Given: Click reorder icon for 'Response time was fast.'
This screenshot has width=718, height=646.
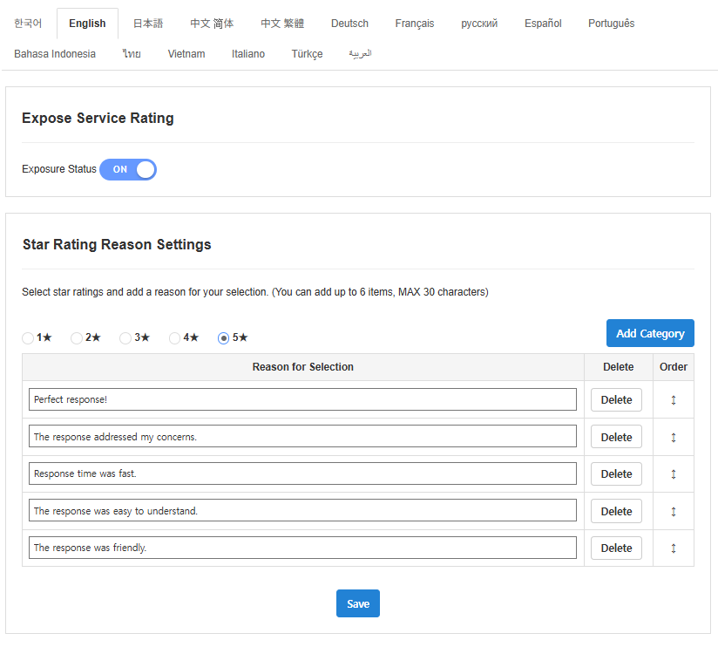Looking at the screenshot, I should click(x=673, y=474).
